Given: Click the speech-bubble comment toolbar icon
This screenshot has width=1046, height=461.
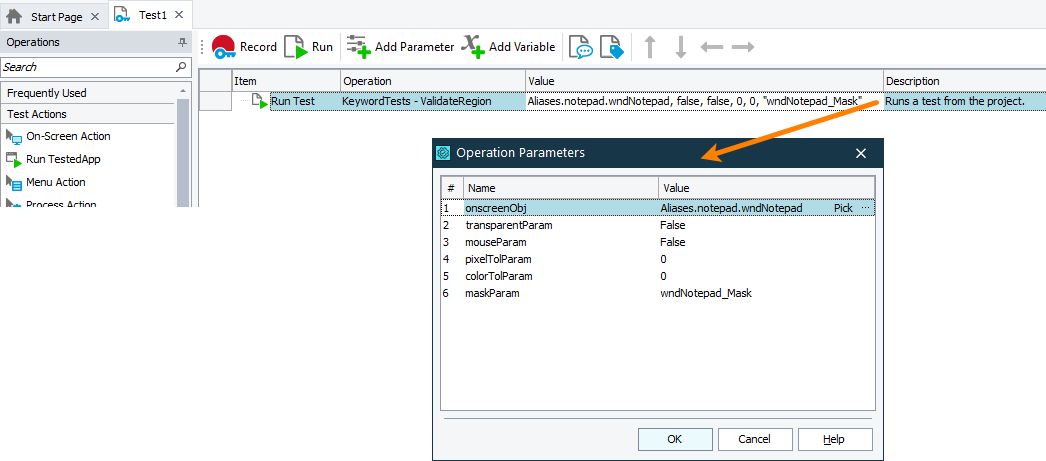Looking at the screenshot, I should [x=580, y=47].
